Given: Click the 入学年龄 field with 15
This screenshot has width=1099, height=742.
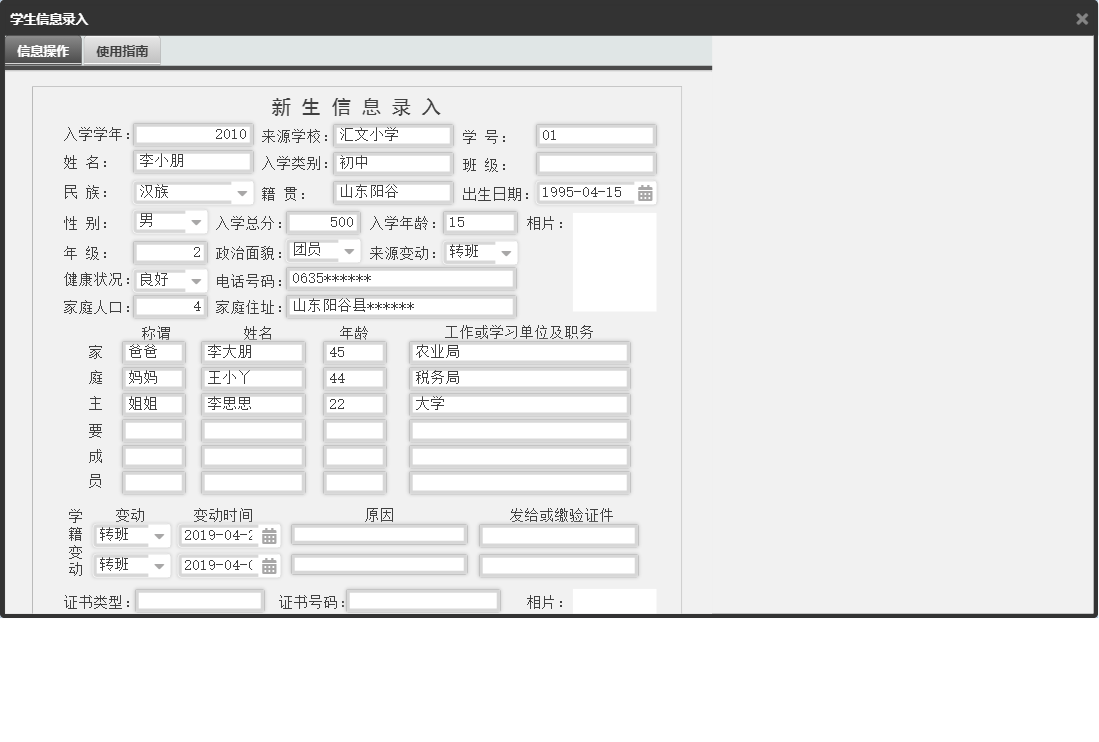Looking at the screenshot, I should [x=481, y=223].
